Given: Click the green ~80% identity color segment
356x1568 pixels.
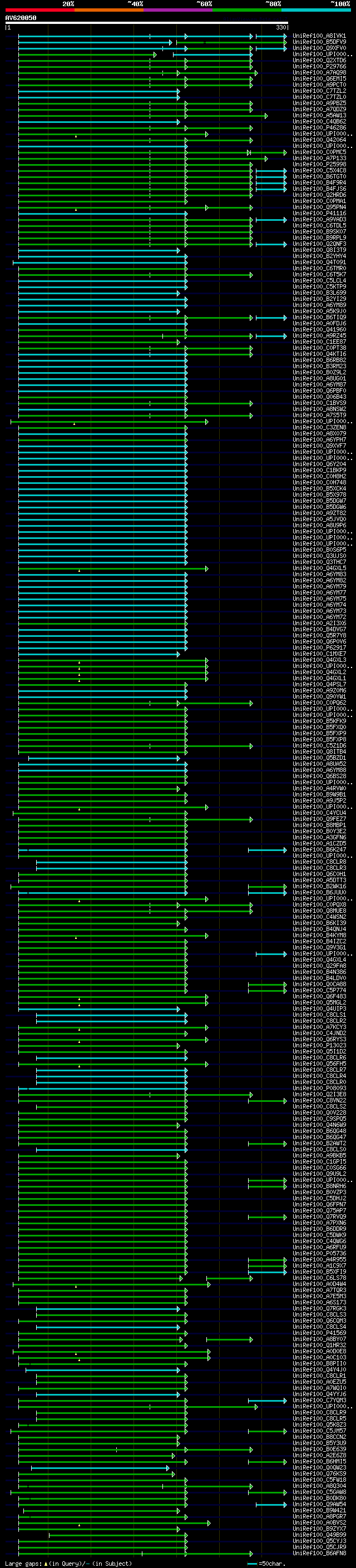Looking at the screenshot, I should click(247, 10).
